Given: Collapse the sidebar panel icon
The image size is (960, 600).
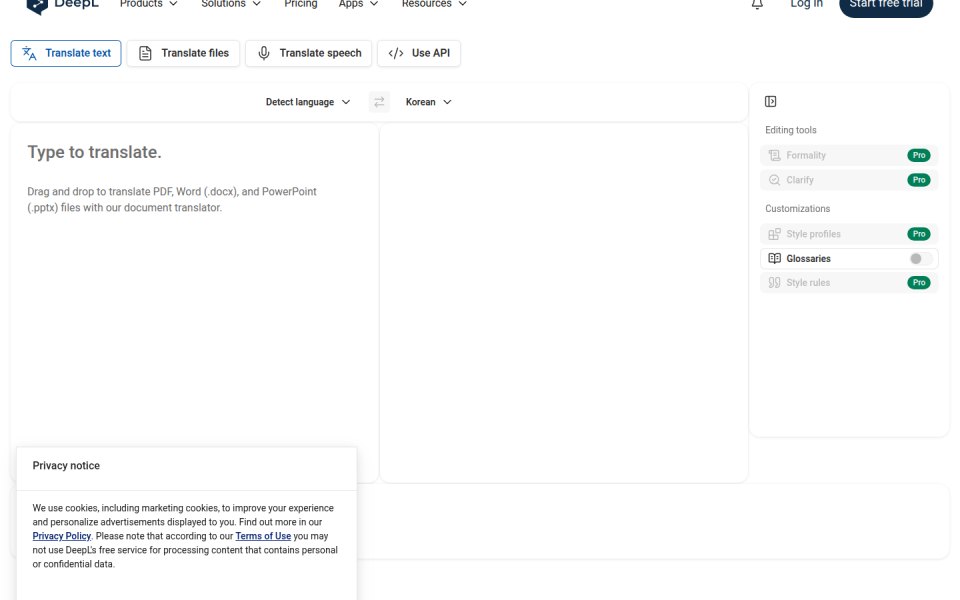Looking at the screenshot, I should [x=770, y=102].
